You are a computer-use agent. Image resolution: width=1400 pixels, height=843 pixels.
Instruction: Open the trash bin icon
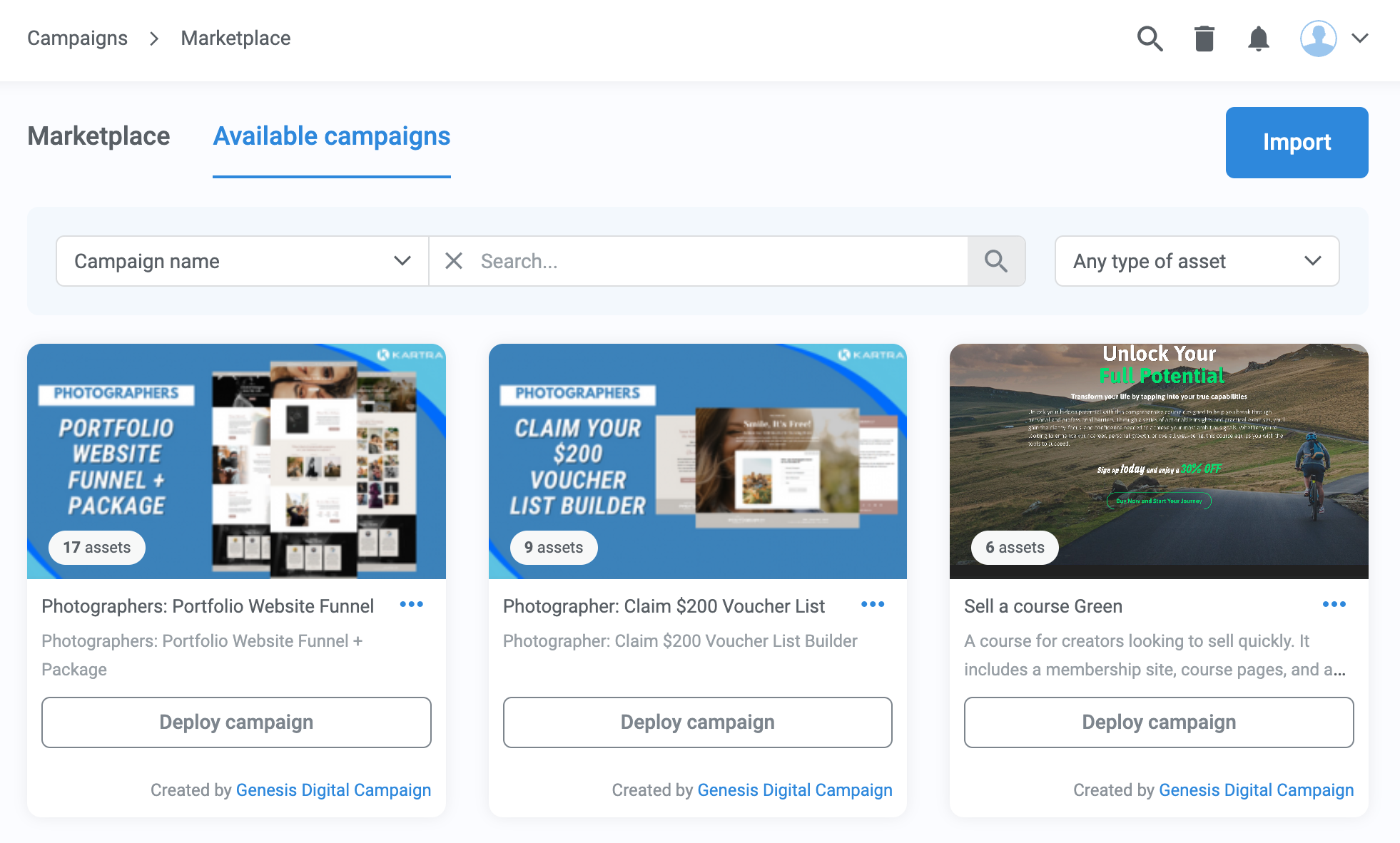tap(1204, 39)
